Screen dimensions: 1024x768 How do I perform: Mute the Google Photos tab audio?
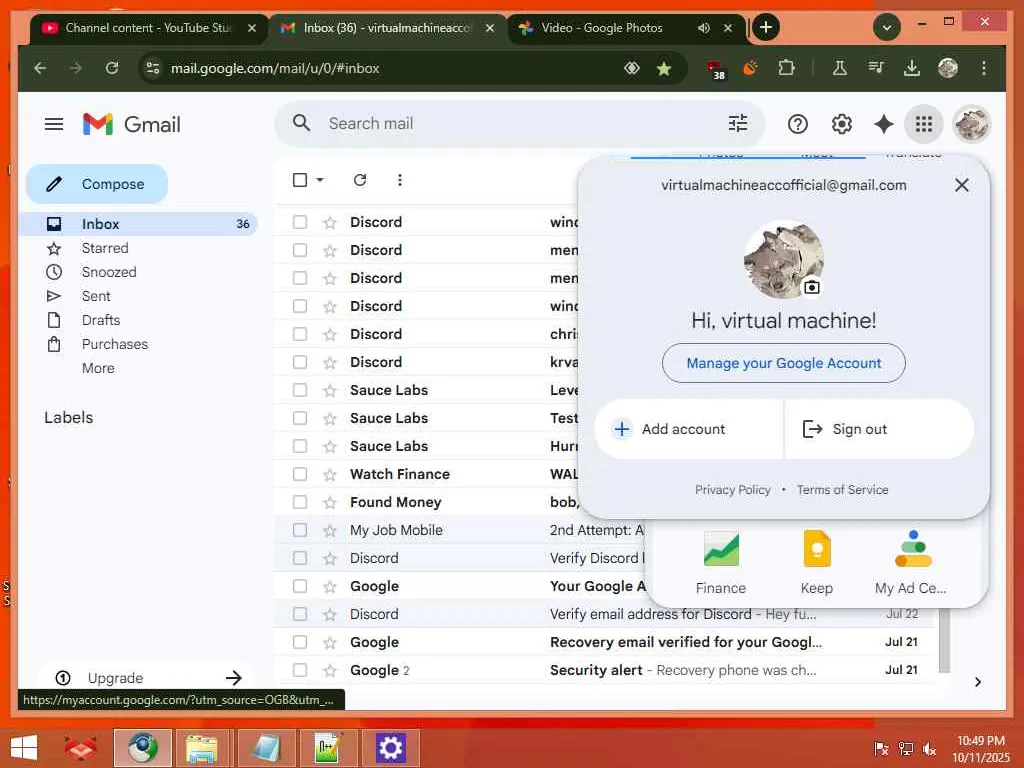(x=703, y=28)
